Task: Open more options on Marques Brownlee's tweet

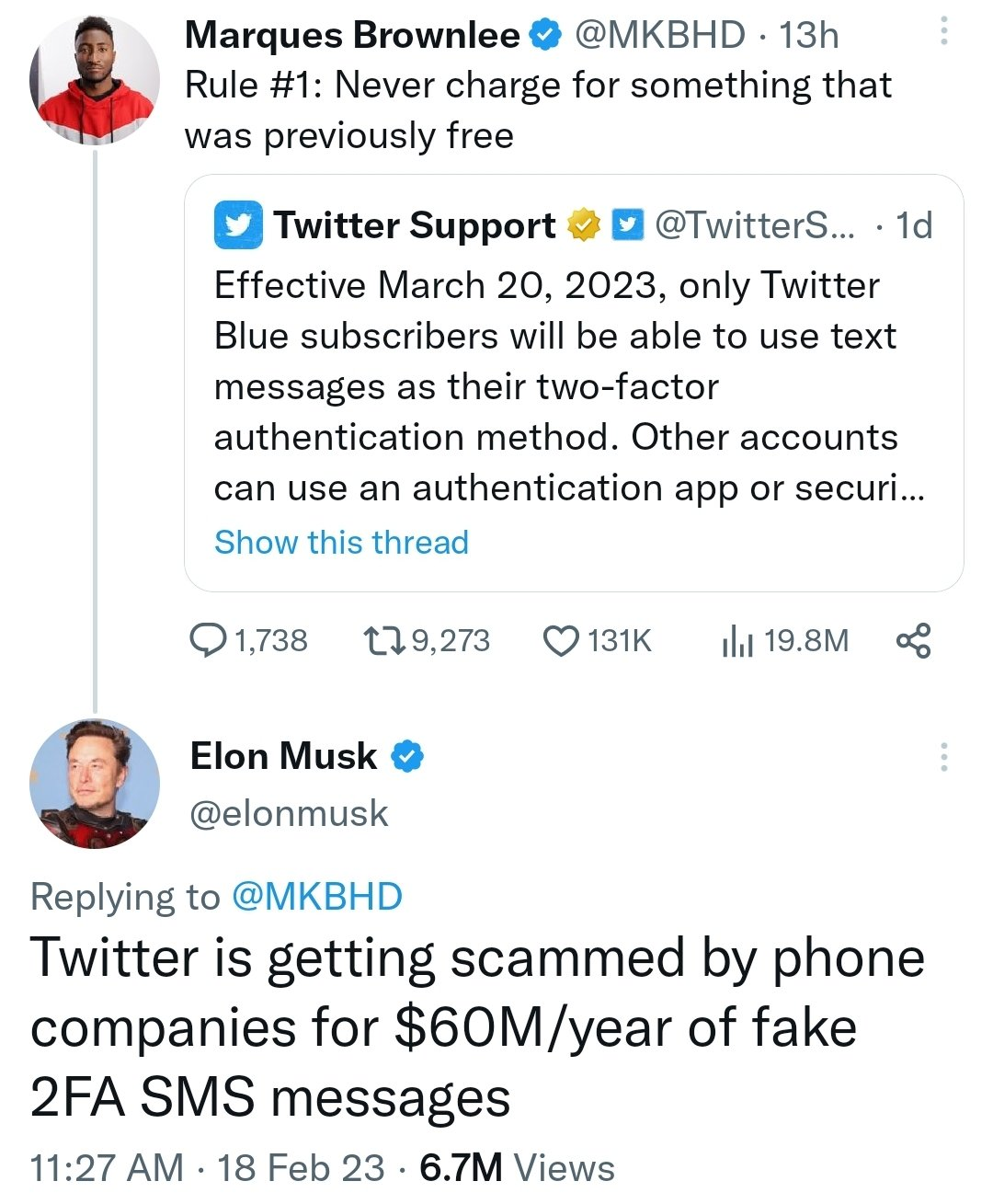Action: [x=942, y=34]
